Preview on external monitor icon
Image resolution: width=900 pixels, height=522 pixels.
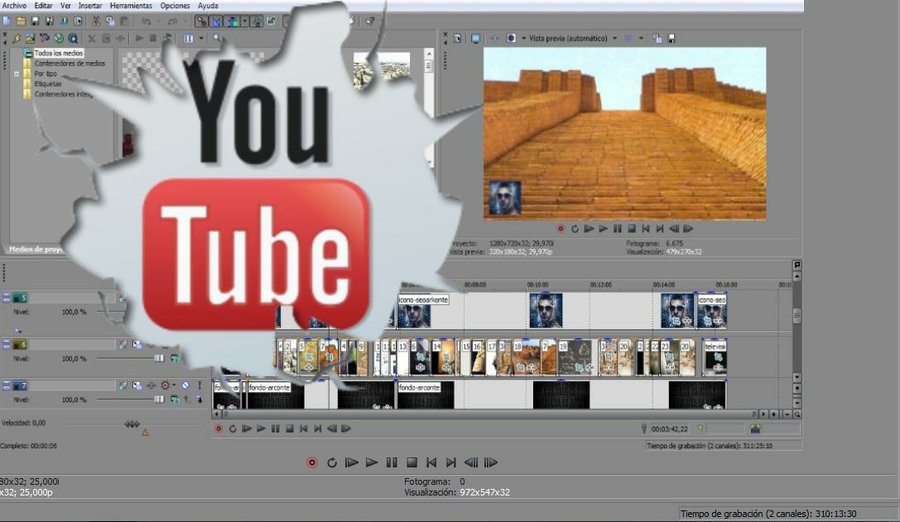coord(475,38)
